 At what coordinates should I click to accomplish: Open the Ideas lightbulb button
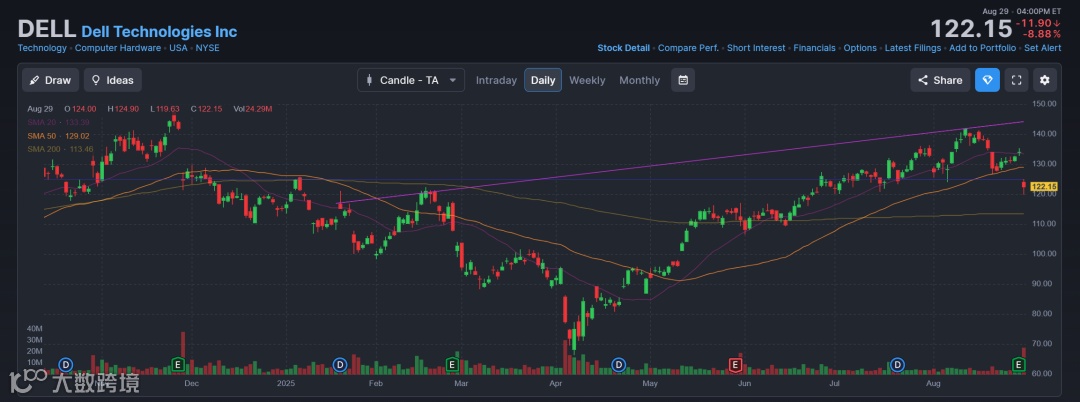point(113,80)
